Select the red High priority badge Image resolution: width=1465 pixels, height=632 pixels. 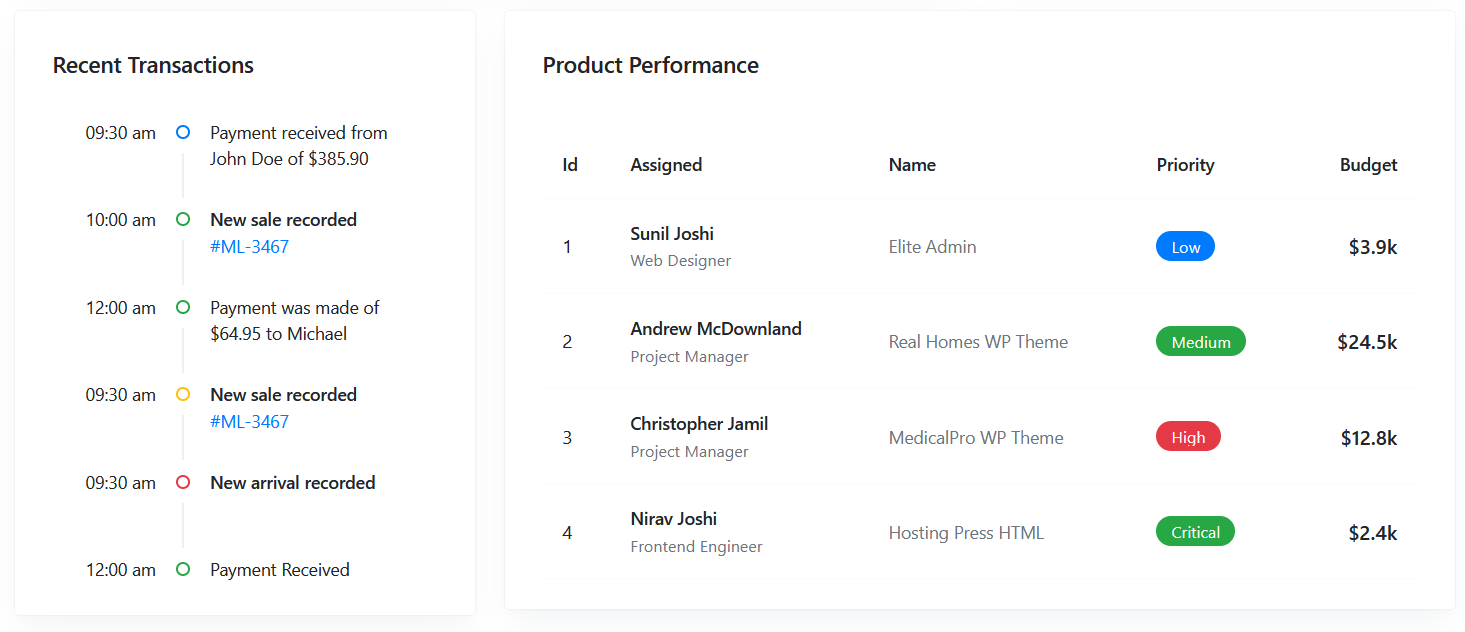tap(1188, 437)
